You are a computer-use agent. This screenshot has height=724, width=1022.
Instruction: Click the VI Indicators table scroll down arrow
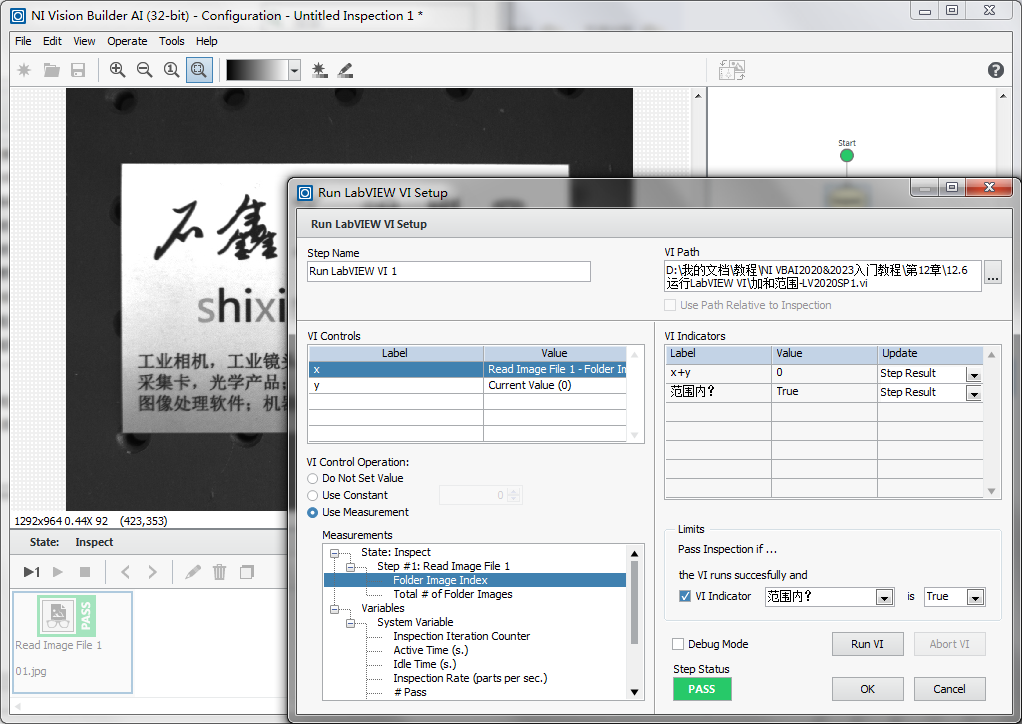point(991,491)
